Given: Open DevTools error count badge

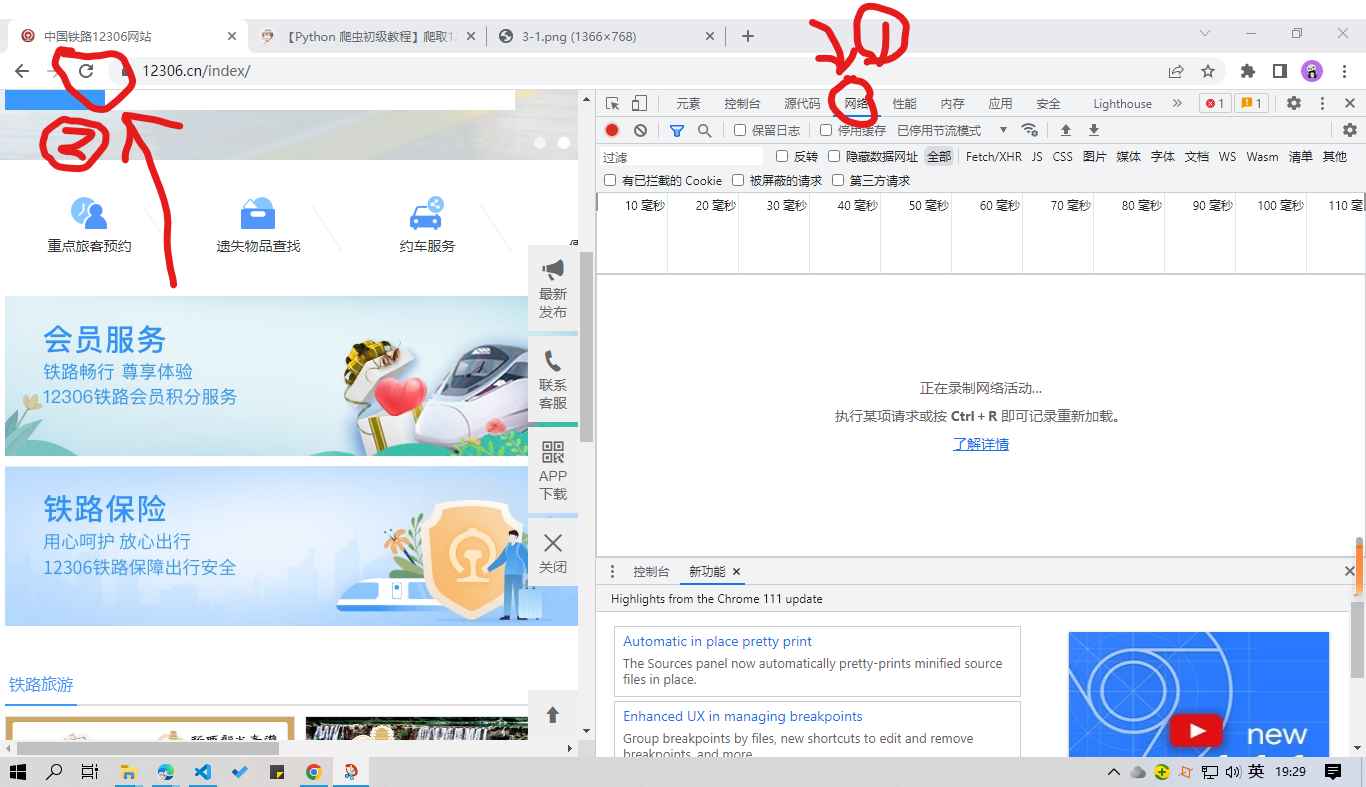Looking at the screenshot, I should pos(1215,103).
